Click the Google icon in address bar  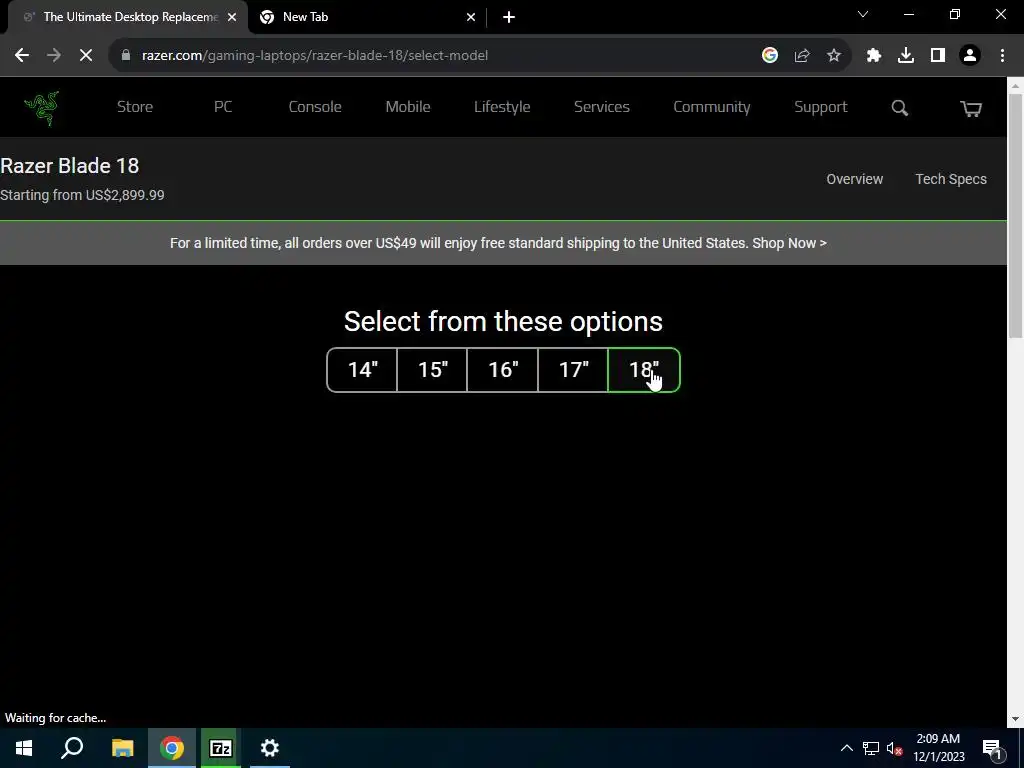(770, 56)
